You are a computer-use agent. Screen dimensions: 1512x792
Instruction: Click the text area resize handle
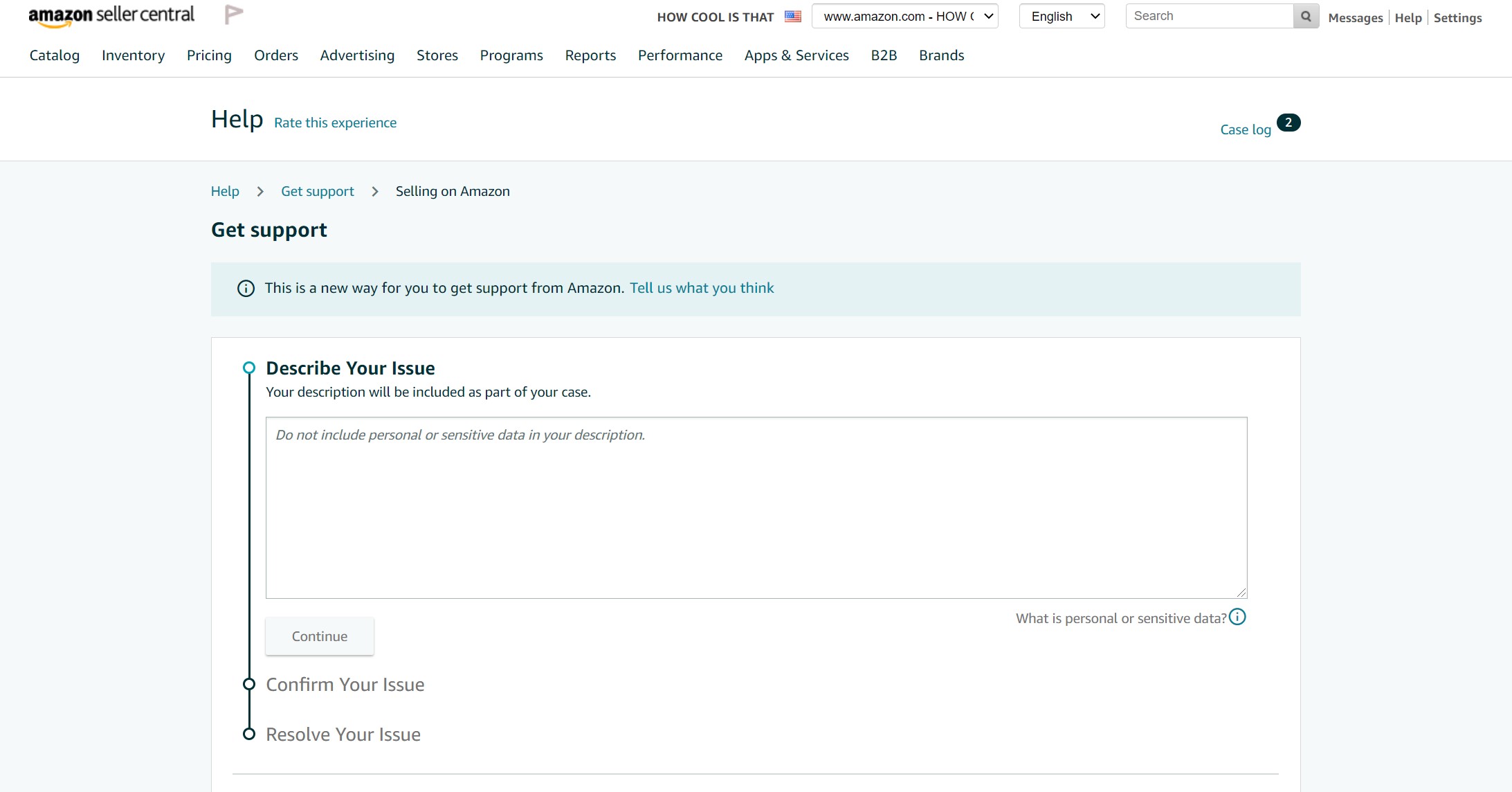[1241, 593]
